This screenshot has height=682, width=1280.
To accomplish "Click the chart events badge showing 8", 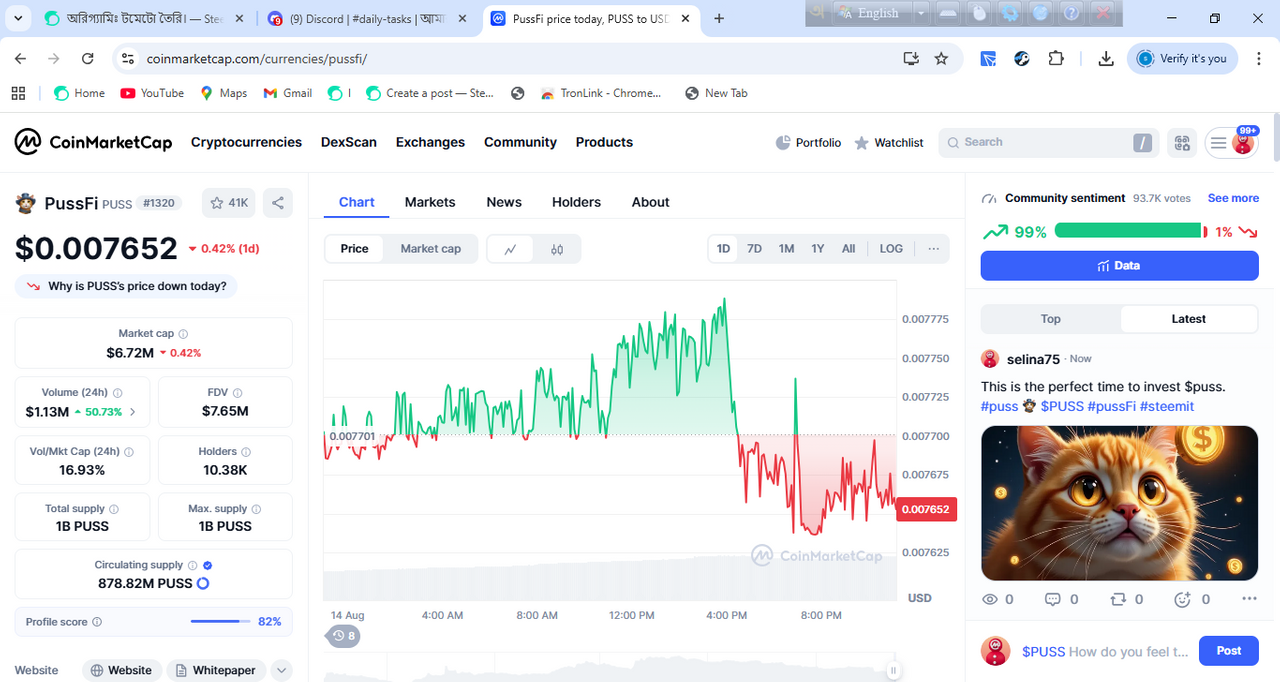I will coord(344,635).
